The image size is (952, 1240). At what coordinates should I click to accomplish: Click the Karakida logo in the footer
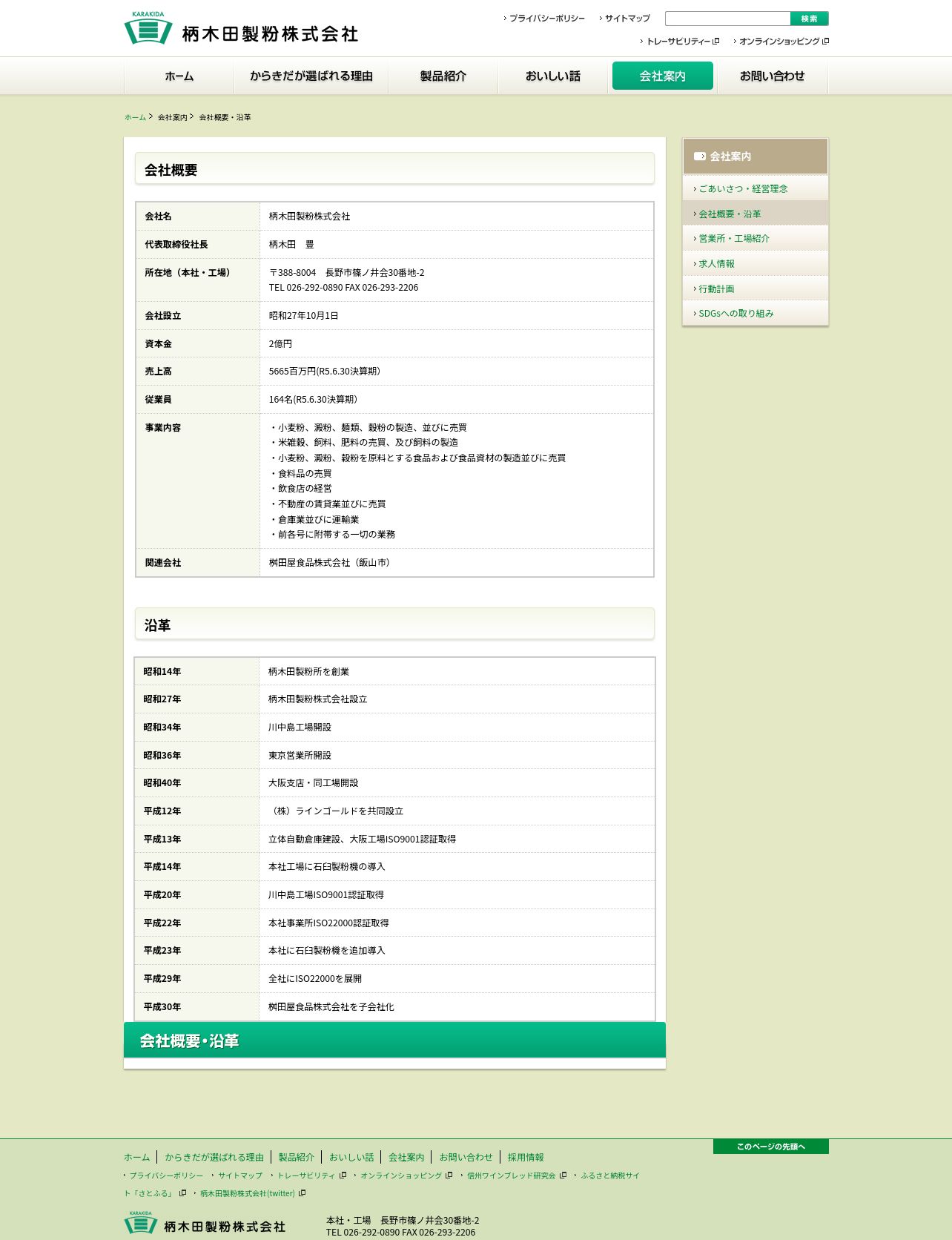205,1223
